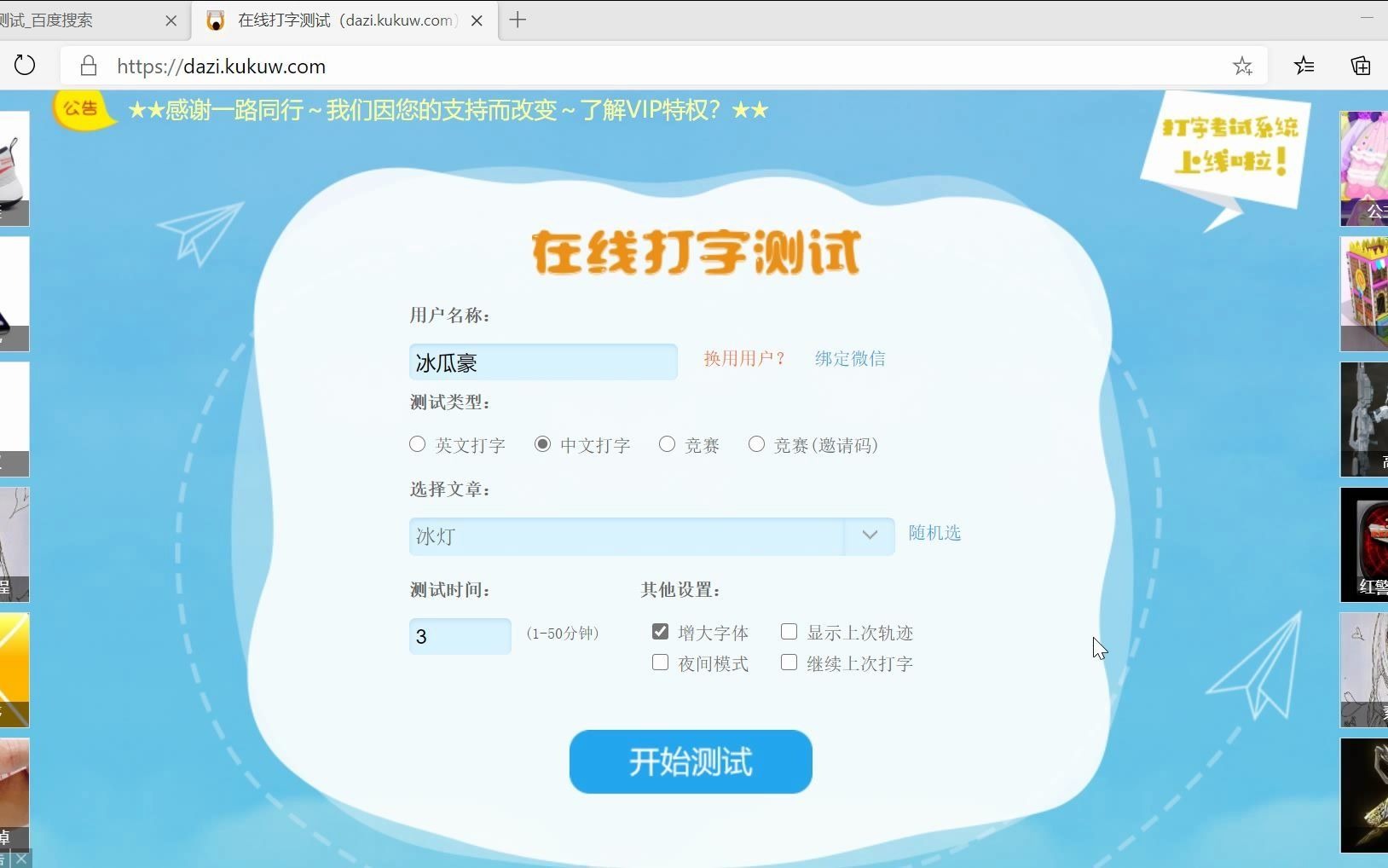Click the lock icon in address bar
This screenshot has height=868, width=1388.
click(89, 66)
